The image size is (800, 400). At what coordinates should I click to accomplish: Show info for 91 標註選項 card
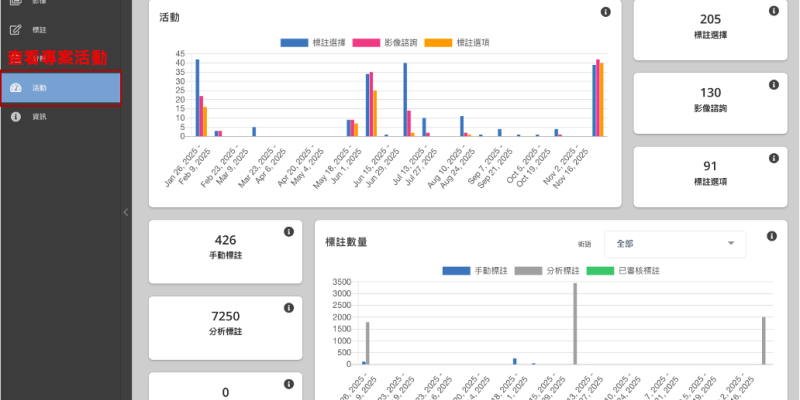[x=773, y=158]
